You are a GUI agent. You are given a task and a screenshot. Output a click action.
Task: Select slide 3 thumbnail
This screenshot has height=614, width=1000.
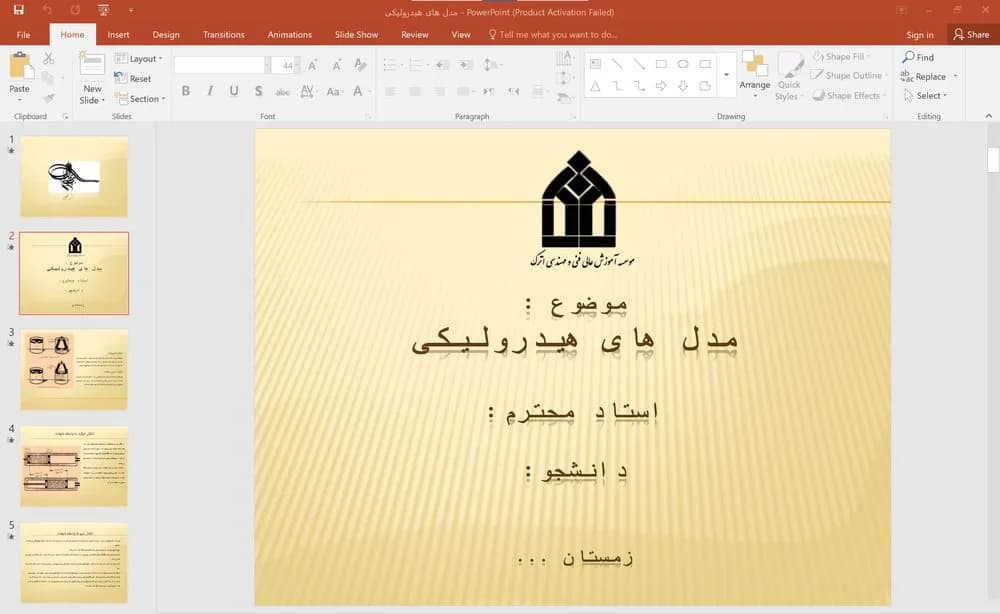click(74, 370)
